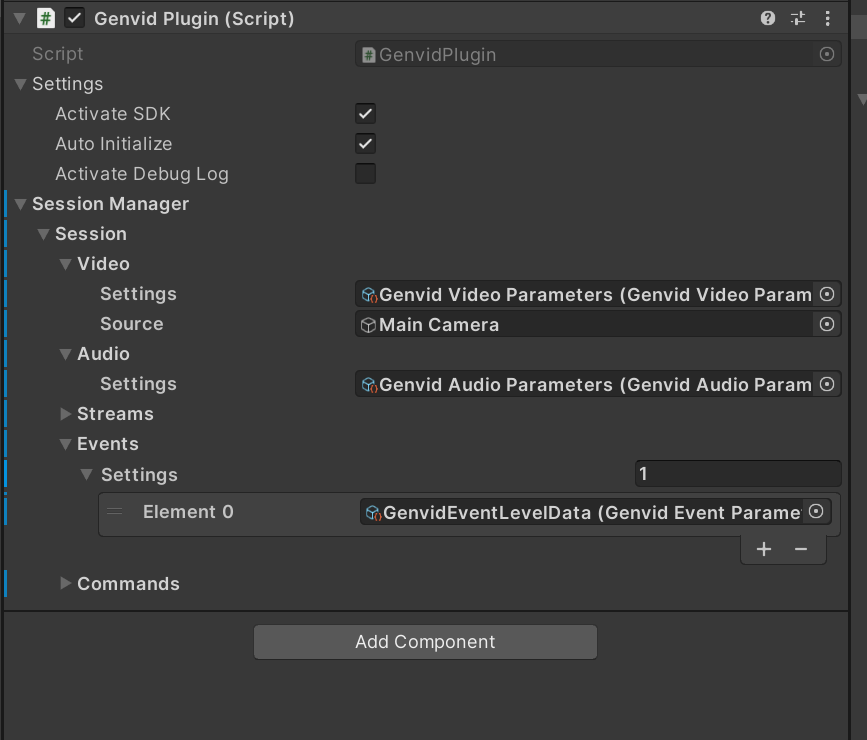Collapse the Session Manager section
Image resolution: width=867 pixels, height=740 pixels.
click(x=20, y=204)
